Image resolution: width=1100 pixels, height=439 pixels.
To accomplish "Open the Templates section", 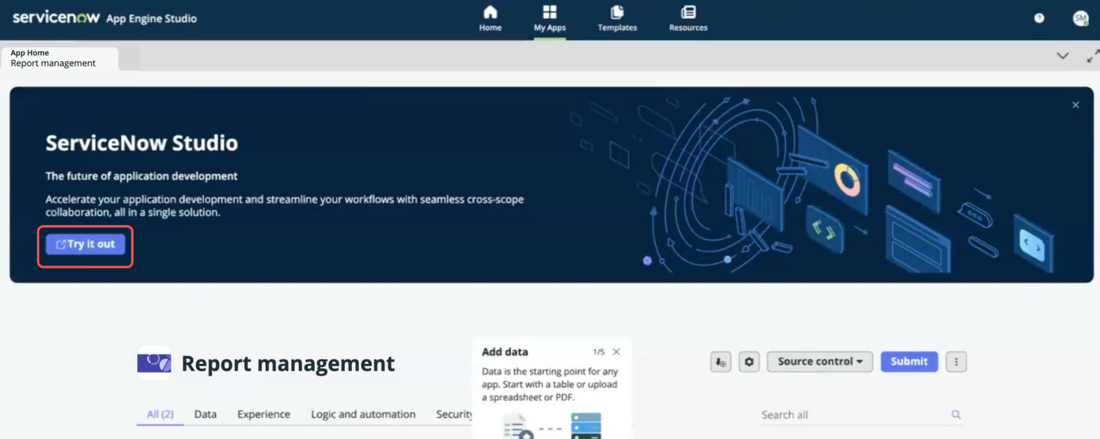I will pos(617,19).
